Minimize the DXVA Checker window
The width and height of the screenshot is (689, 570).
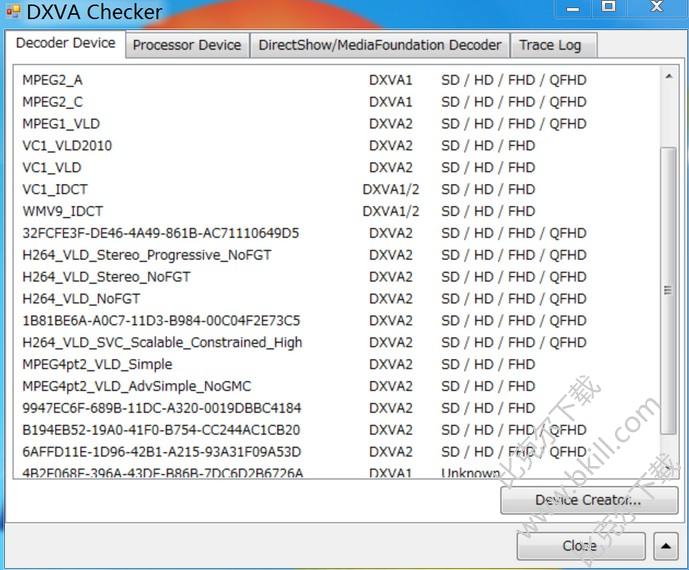573,8
